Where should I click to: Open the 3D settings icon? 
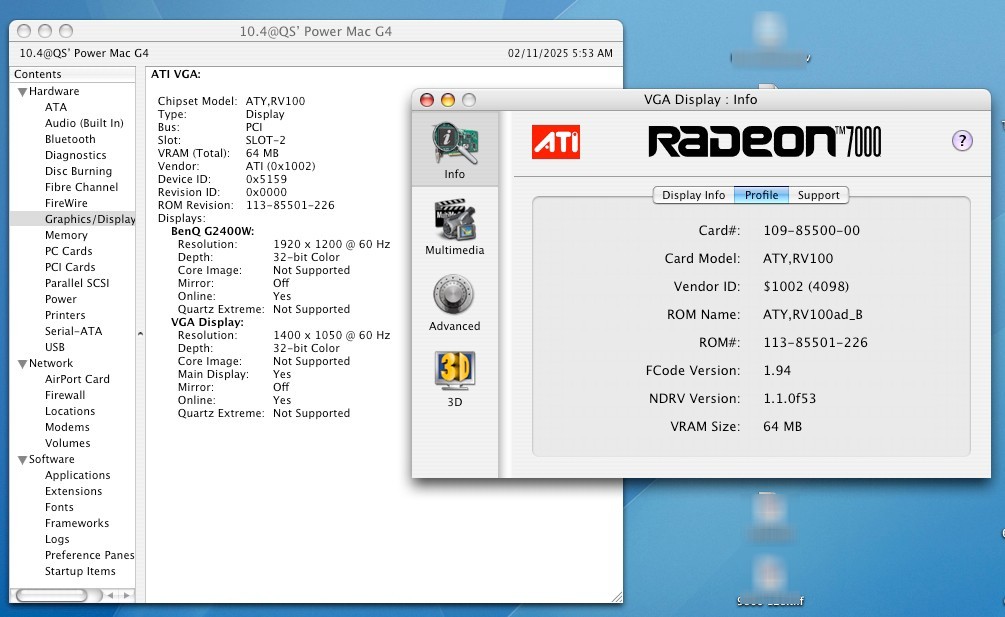(454, 378)
